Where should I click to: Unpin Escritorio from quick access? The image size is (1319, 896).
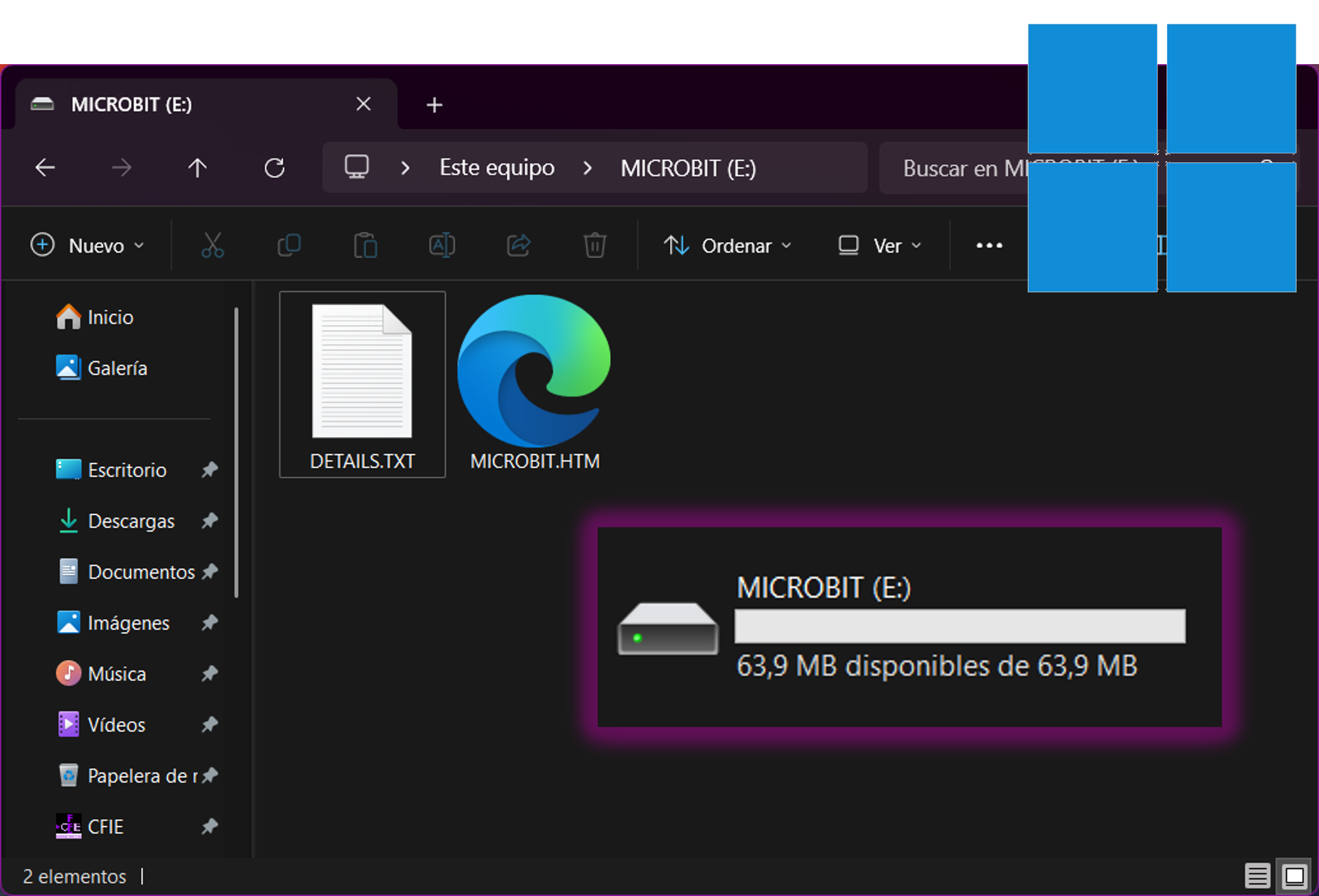point(209,469)
